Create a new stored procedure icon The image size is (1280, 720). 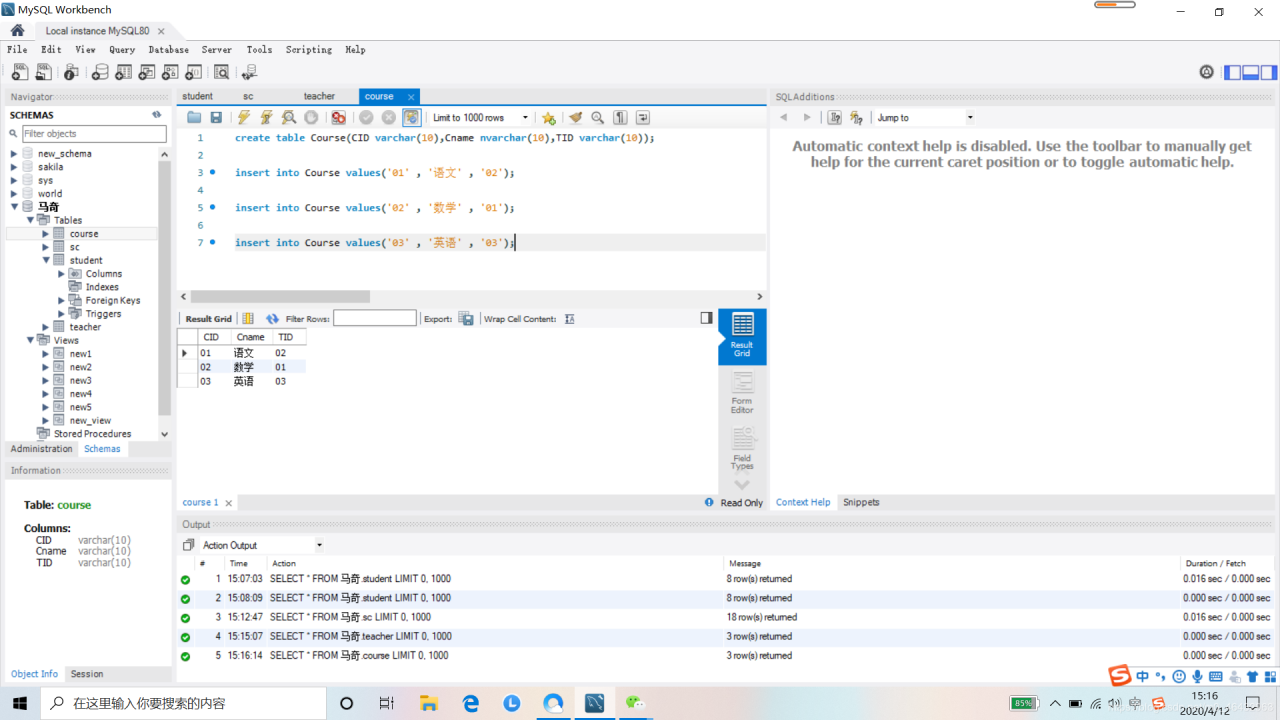click(170, 72)
